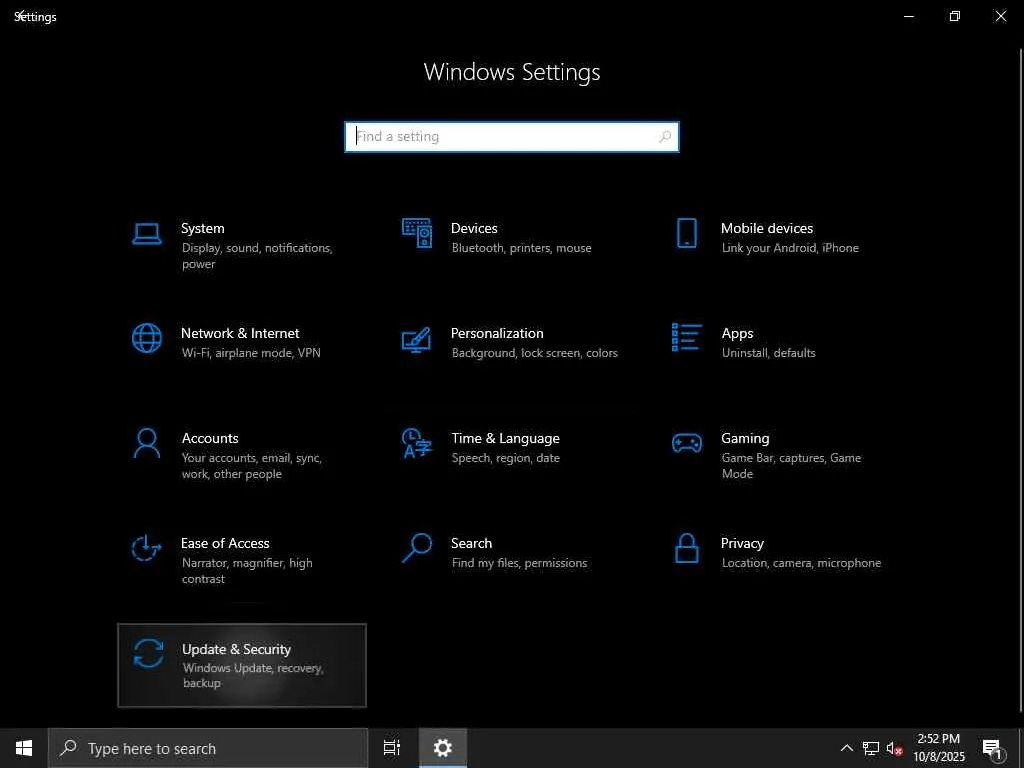Click the Mobile devices heading

(767, 228)
